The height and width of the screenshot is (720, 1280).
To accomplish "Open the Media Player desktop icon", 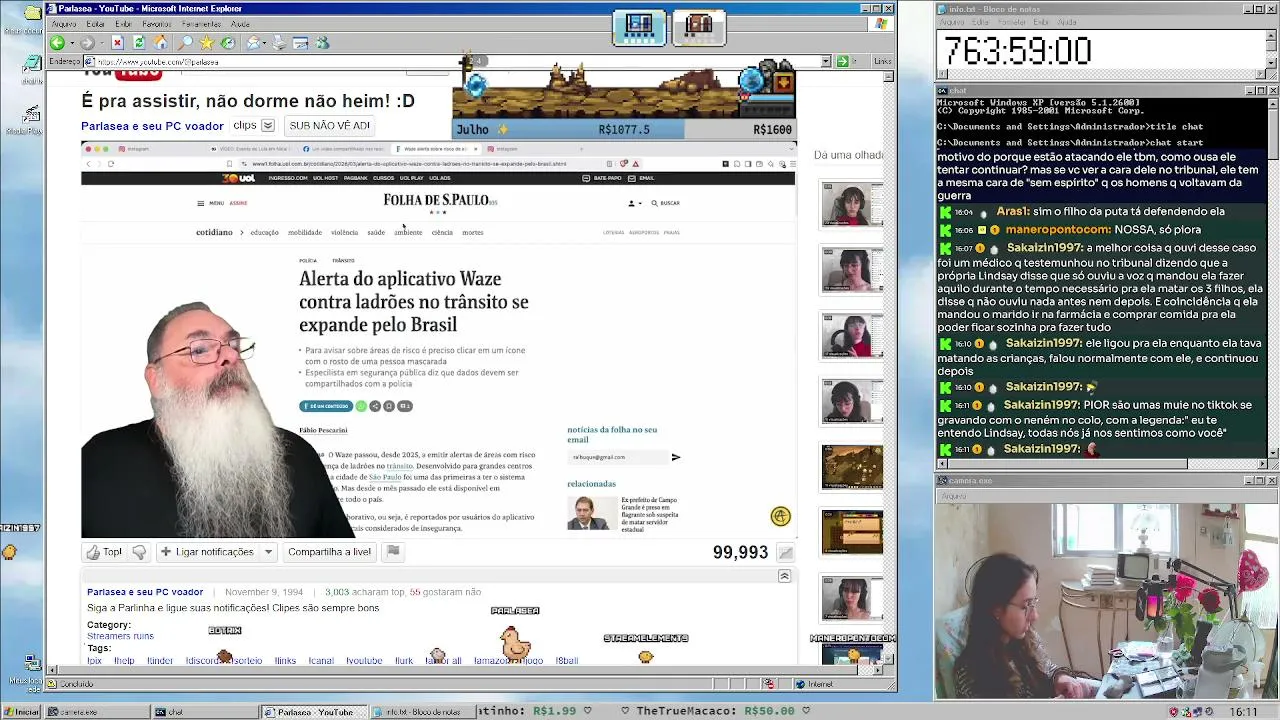I will [x=31, y=114].
